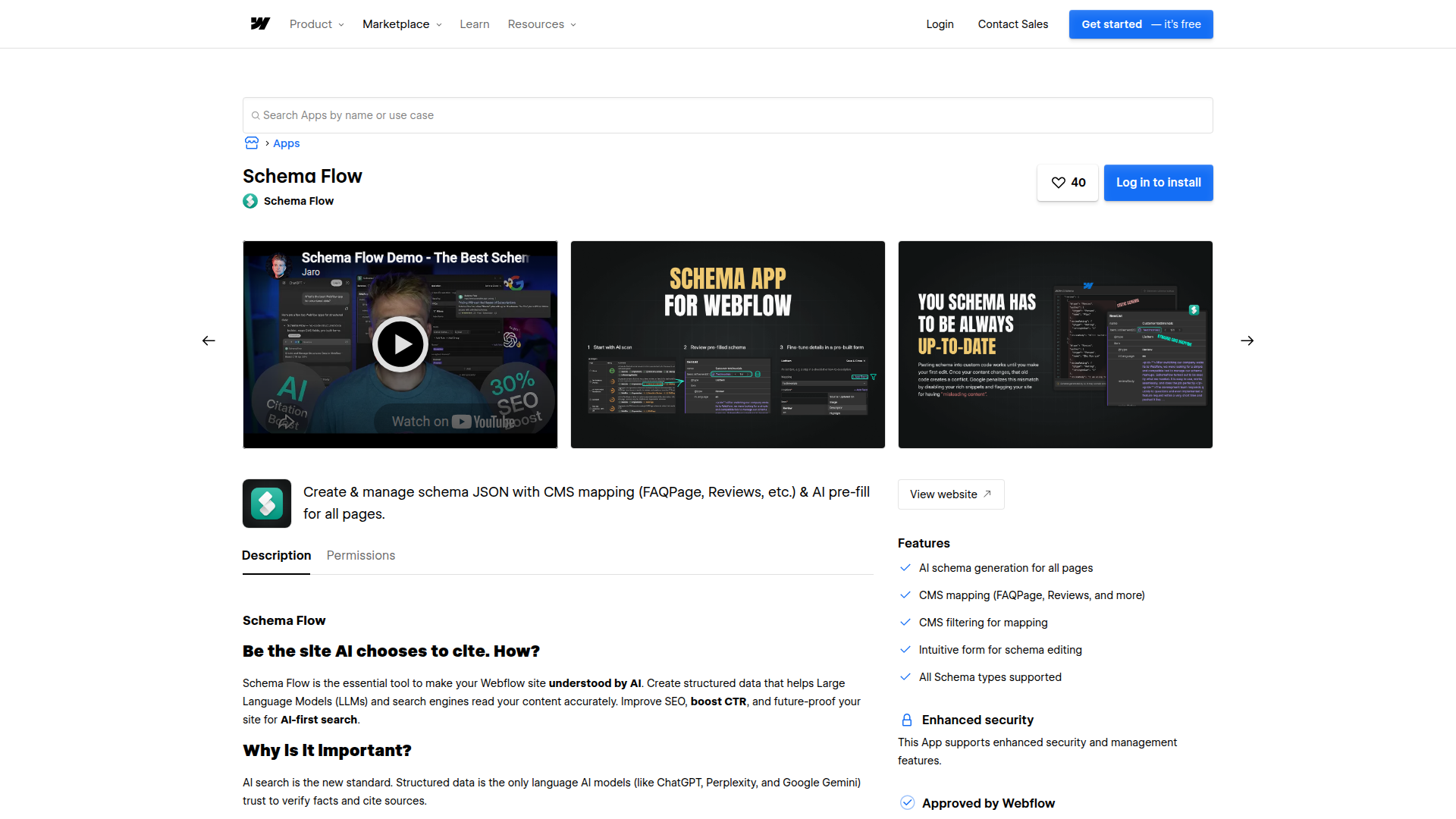Image resolution: width=1456 pixels, height=819 pixels.
Task: Click the 'Why is it important?' heading
Action: tap(327, 751)
